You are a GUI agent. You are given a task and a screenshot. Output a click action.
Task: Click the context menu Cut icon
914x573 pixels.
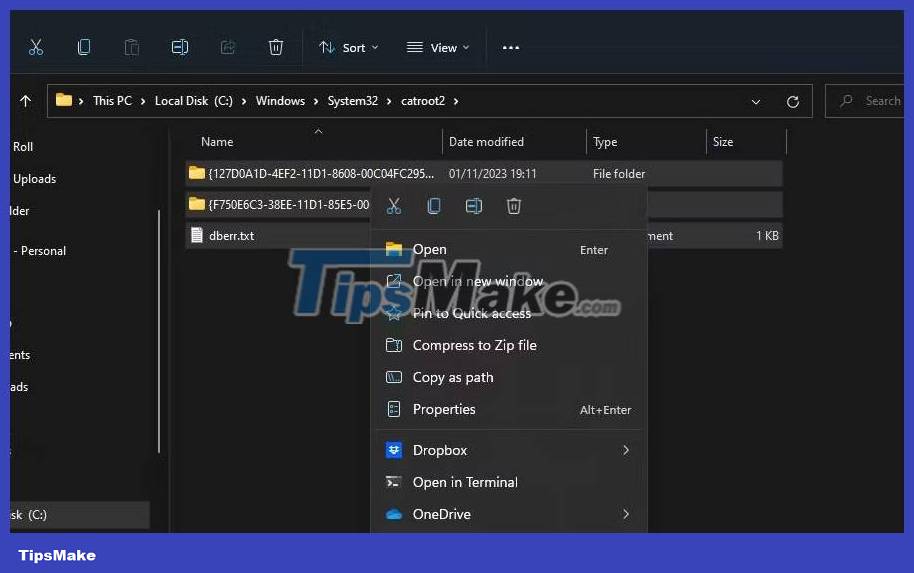coord(394,206)
